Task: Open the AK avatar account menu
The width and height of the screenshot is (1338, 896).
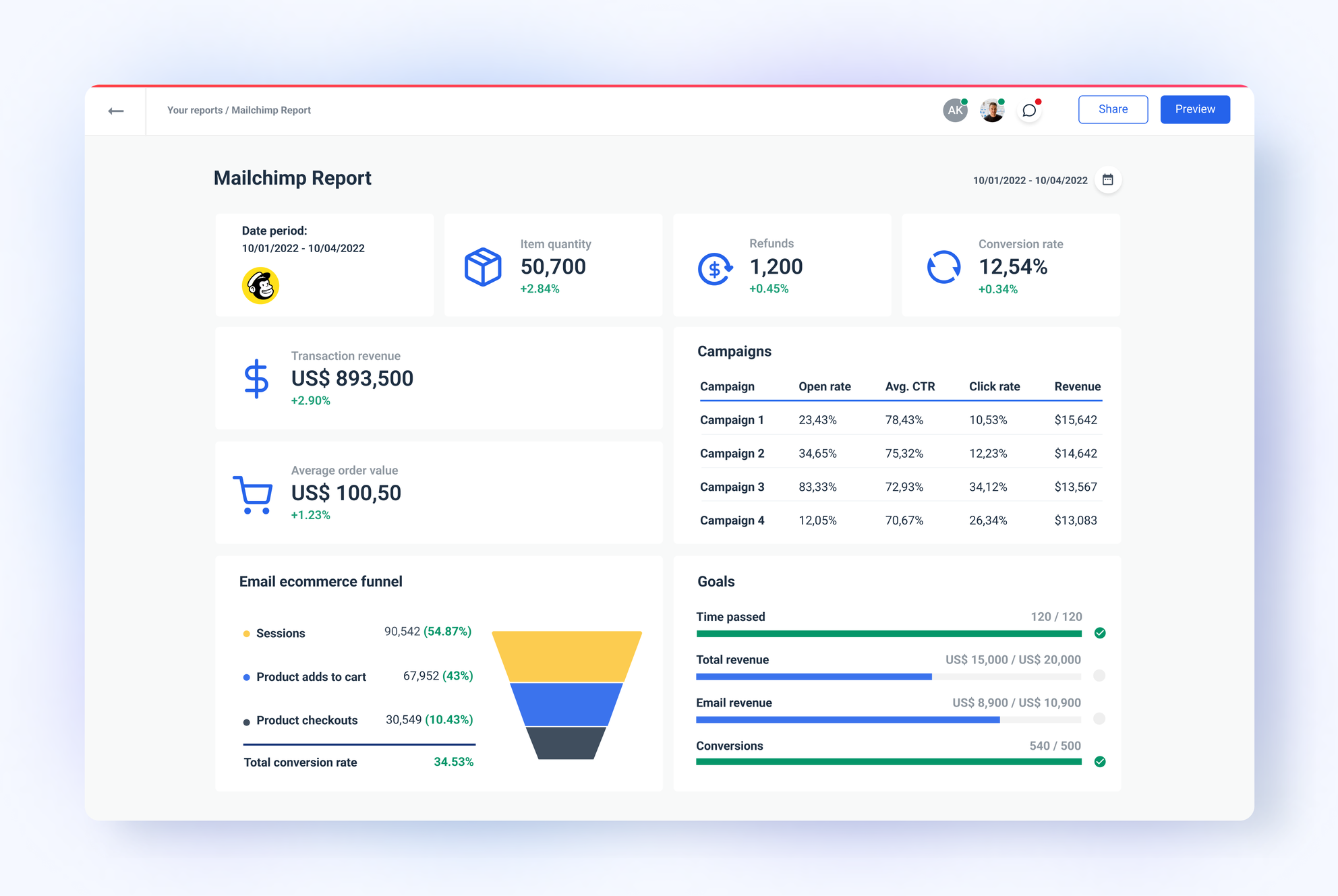Action: 954,109
